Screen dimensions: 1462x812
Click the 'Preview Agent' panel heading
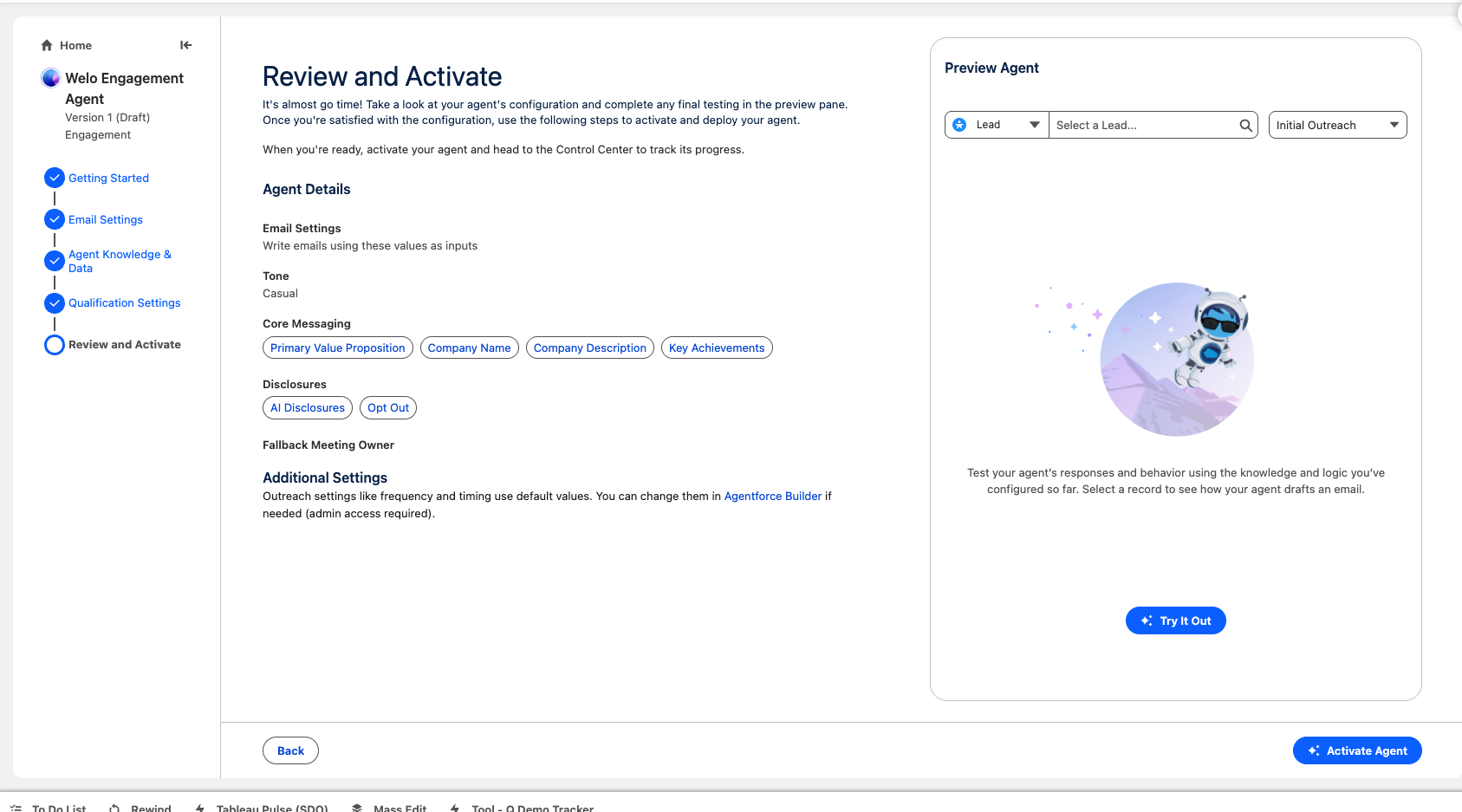click(991, 68)
